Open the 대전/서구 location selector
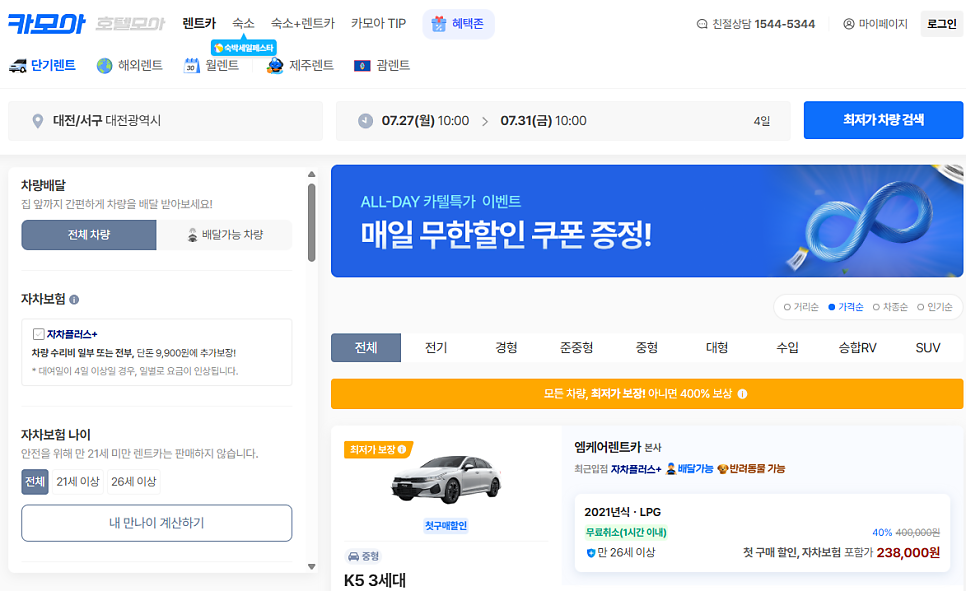966x591 pixels. [x=165, y=121]
